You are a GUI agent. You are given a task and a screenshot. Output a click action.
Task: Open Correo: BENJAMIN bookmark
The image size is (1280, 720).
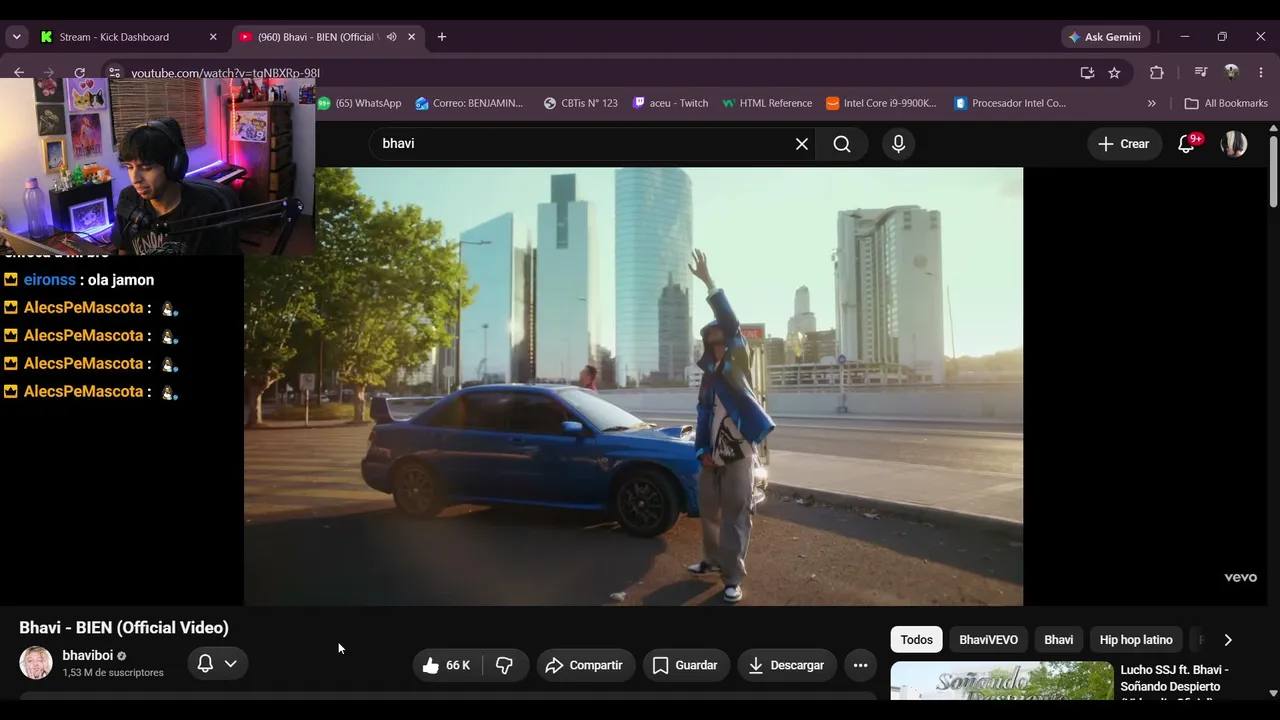tap(469, 103)
